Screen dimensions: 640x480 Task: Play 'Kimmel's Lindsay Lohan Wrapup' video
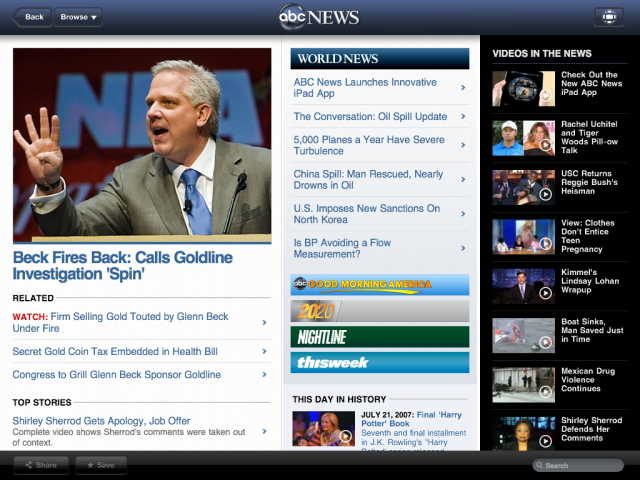(x=523, y=286)
